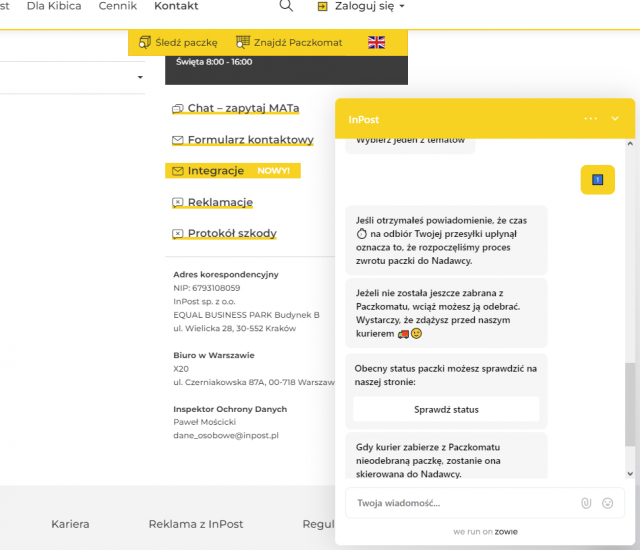The image size is (640, 550).
Task: Switch language with the UK flag
Action: (376, 42)
